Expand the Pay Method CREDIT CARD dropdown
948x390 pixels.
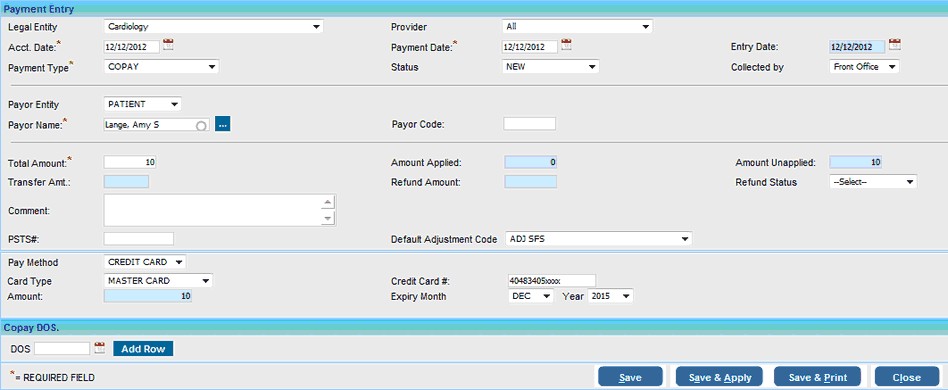(145, 262)
